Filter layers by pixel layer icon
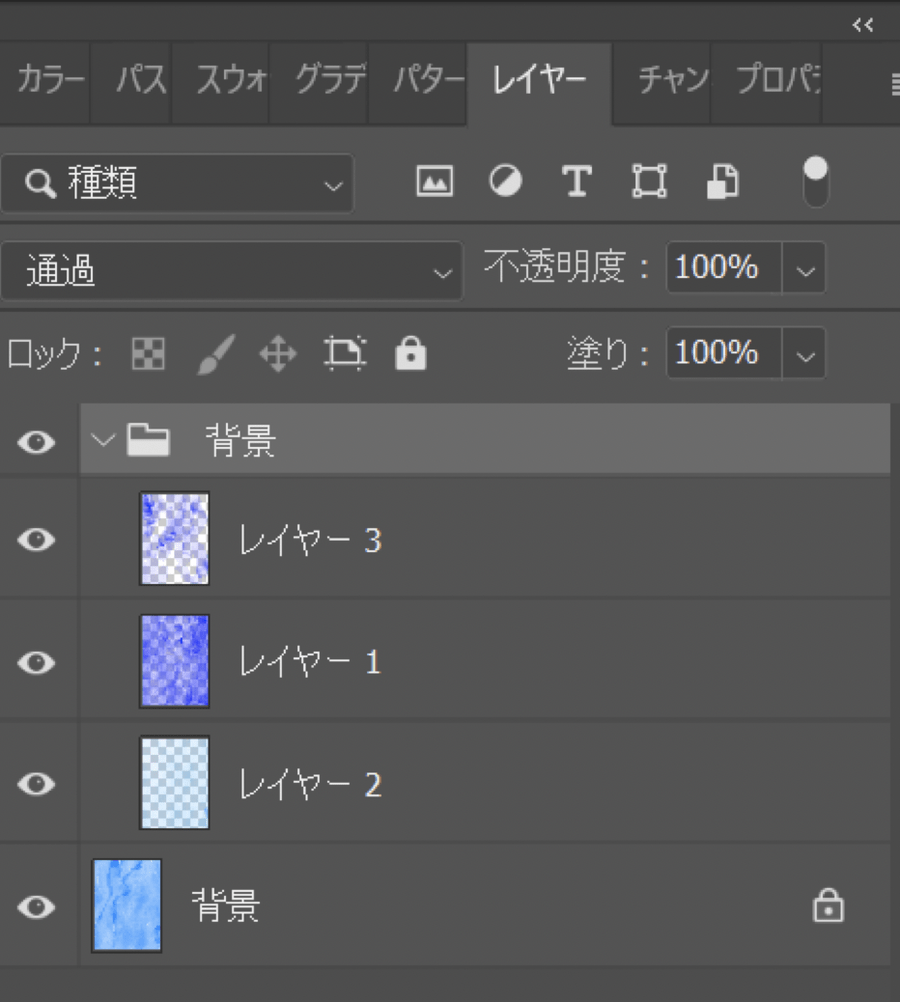 pos(434,181)
